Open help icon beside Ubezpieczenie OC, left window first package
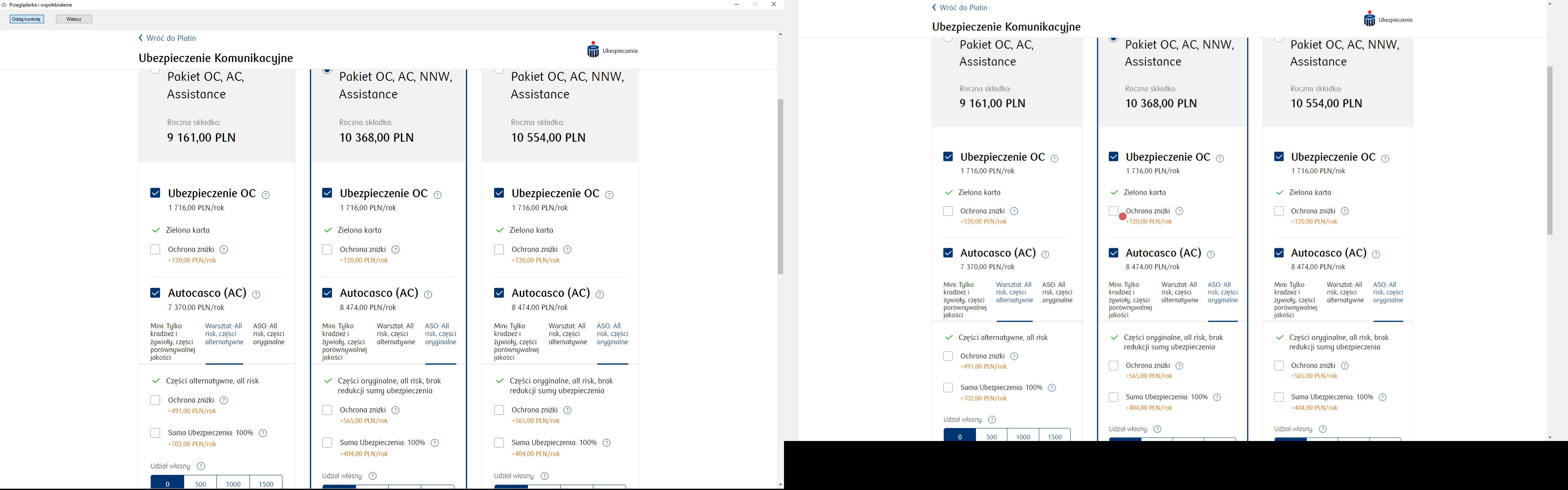The width and height of the screenshot is (1568, 490). (266, 196)
